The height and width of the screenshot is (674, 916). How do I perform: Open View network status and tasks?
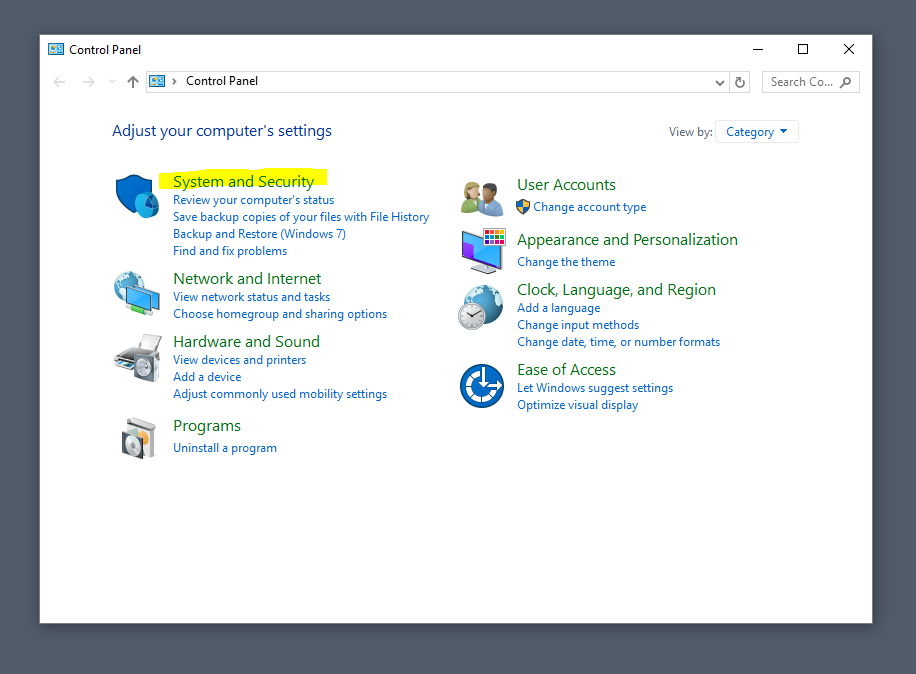[252, 297]
